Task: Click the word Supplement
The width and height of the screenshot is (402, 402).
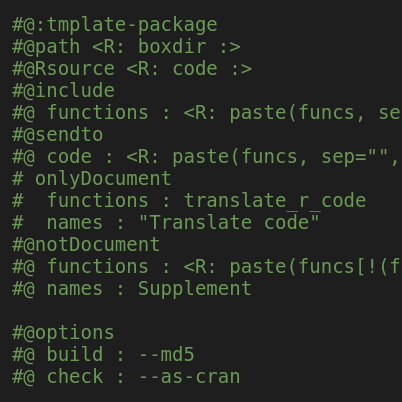Action: click(195, 289)
